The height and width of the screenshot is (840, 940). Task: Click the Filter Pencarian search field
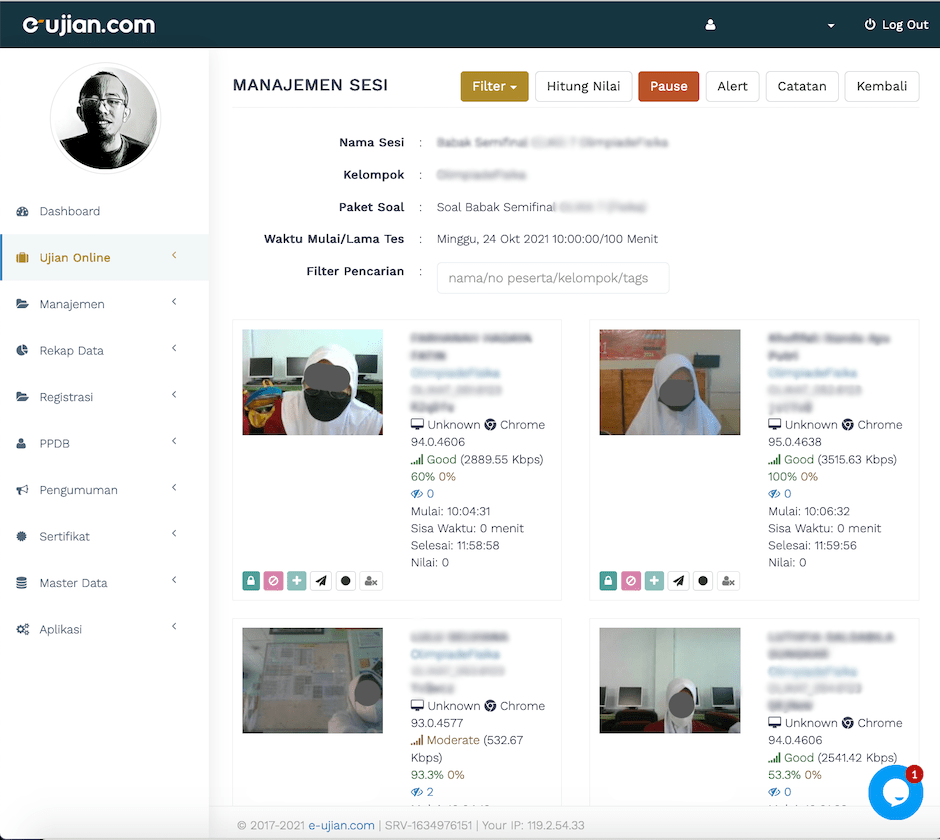click(553, 278)
